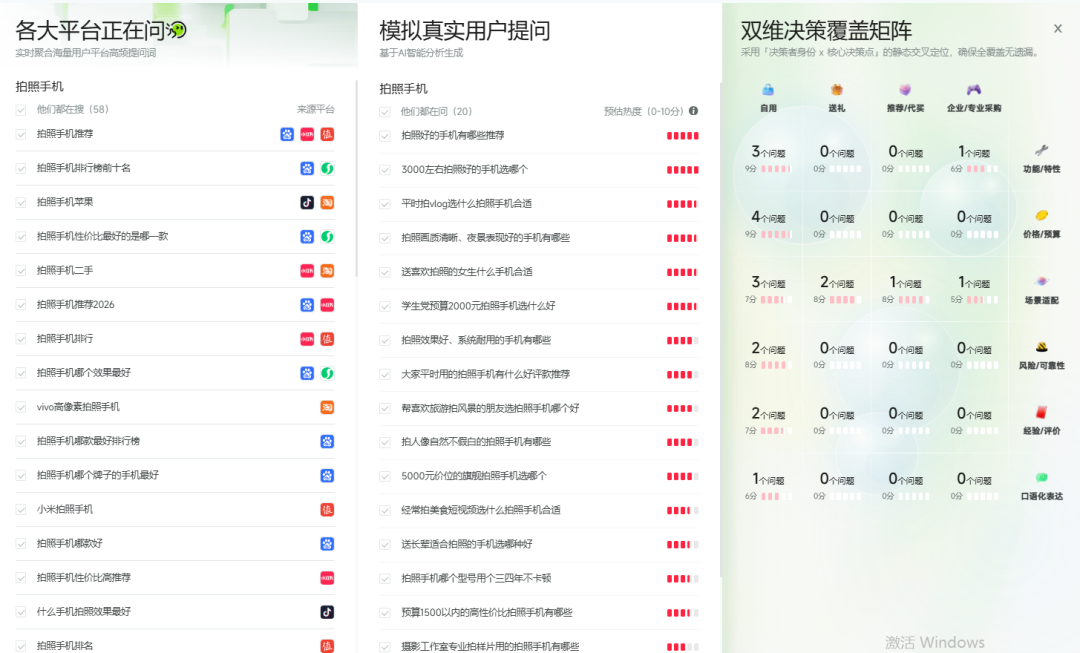Open 自用 × 功能/特性 cell with 3个问题
1080x653 pixels.
[x=768, y=159]
